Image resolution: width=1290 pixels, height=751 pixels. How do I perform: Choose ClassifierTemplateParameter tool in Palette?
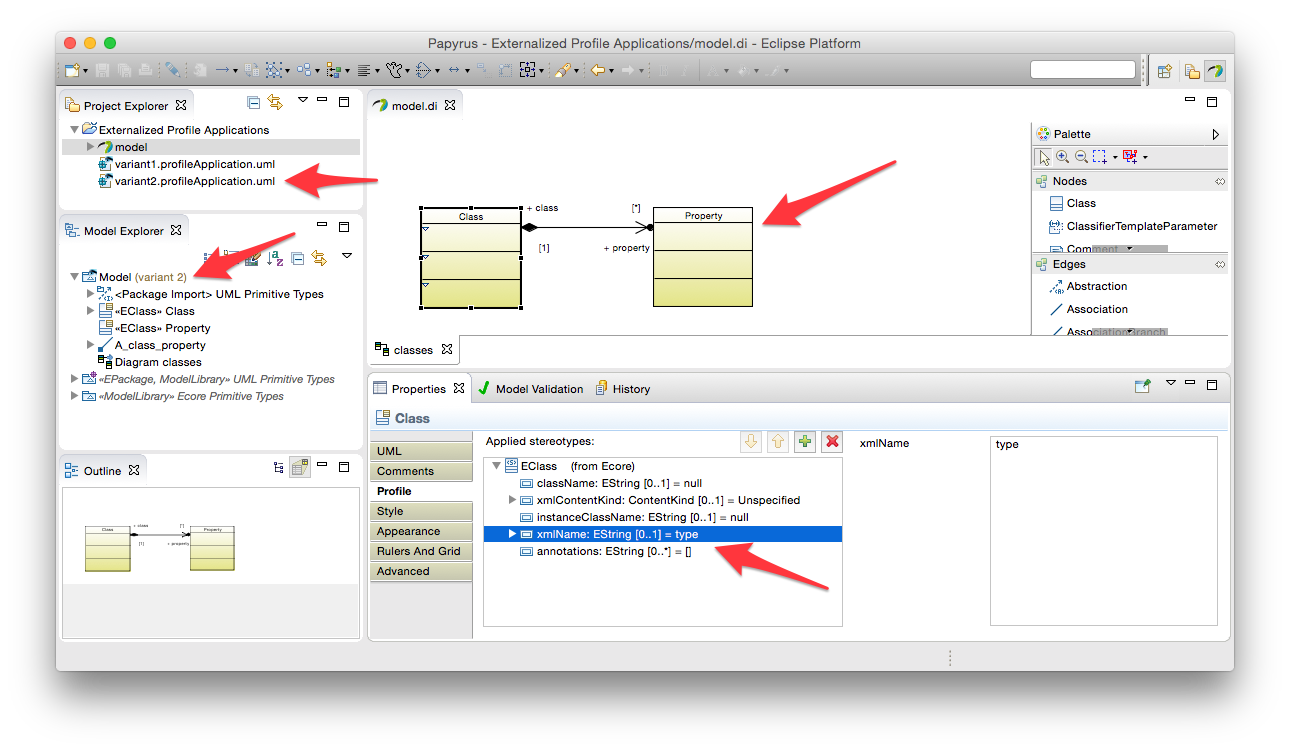[1133, 226]
